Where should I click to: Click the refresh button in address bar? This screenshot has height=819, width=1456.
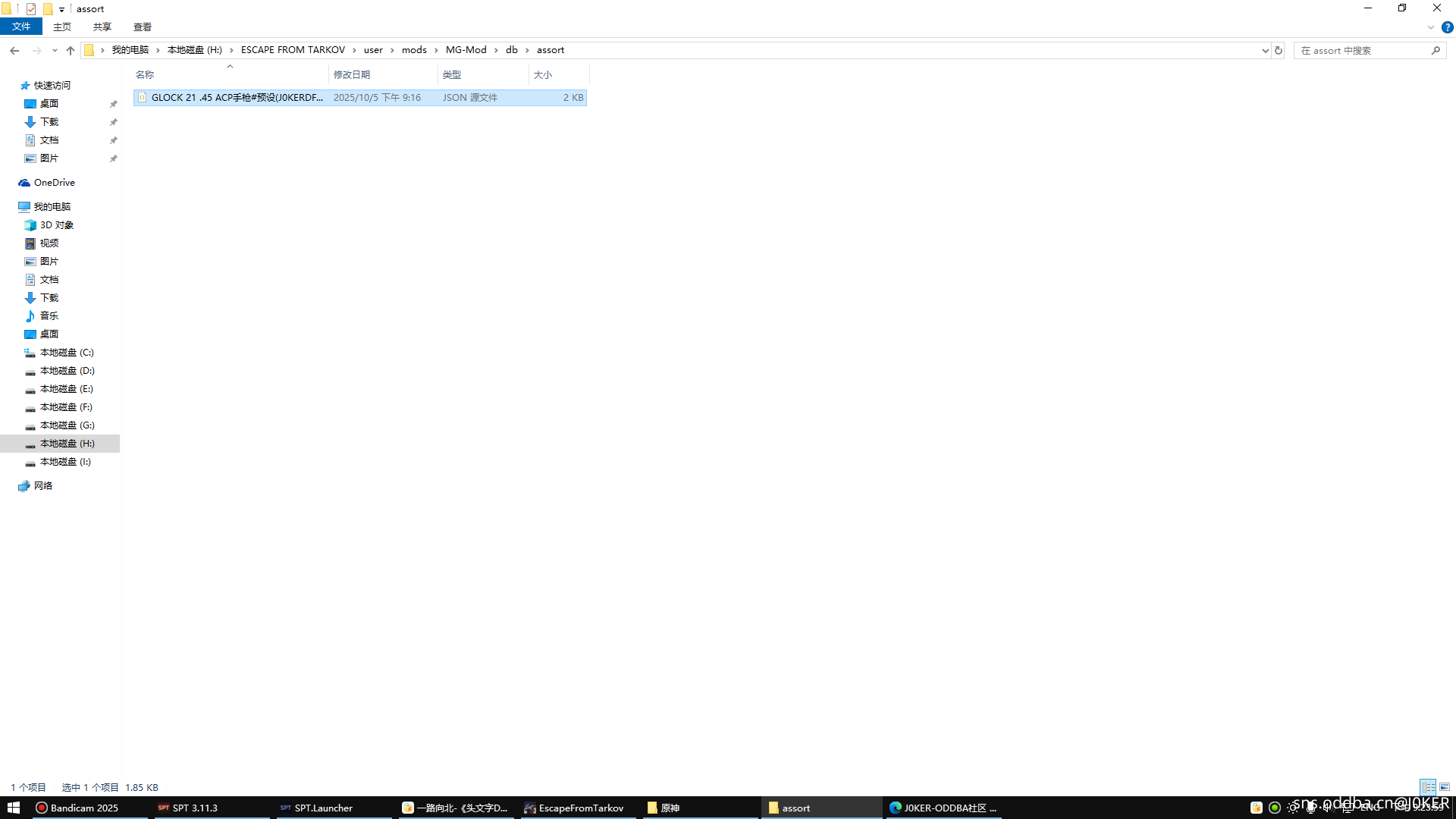[1279, 50]
